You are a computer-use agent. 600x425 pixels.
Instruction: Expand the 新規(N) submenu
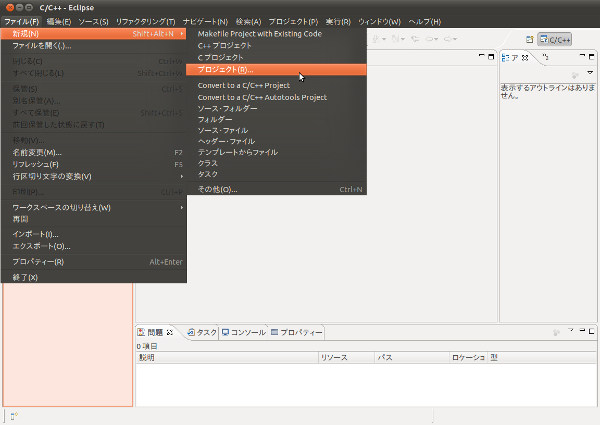click(93, 34)
